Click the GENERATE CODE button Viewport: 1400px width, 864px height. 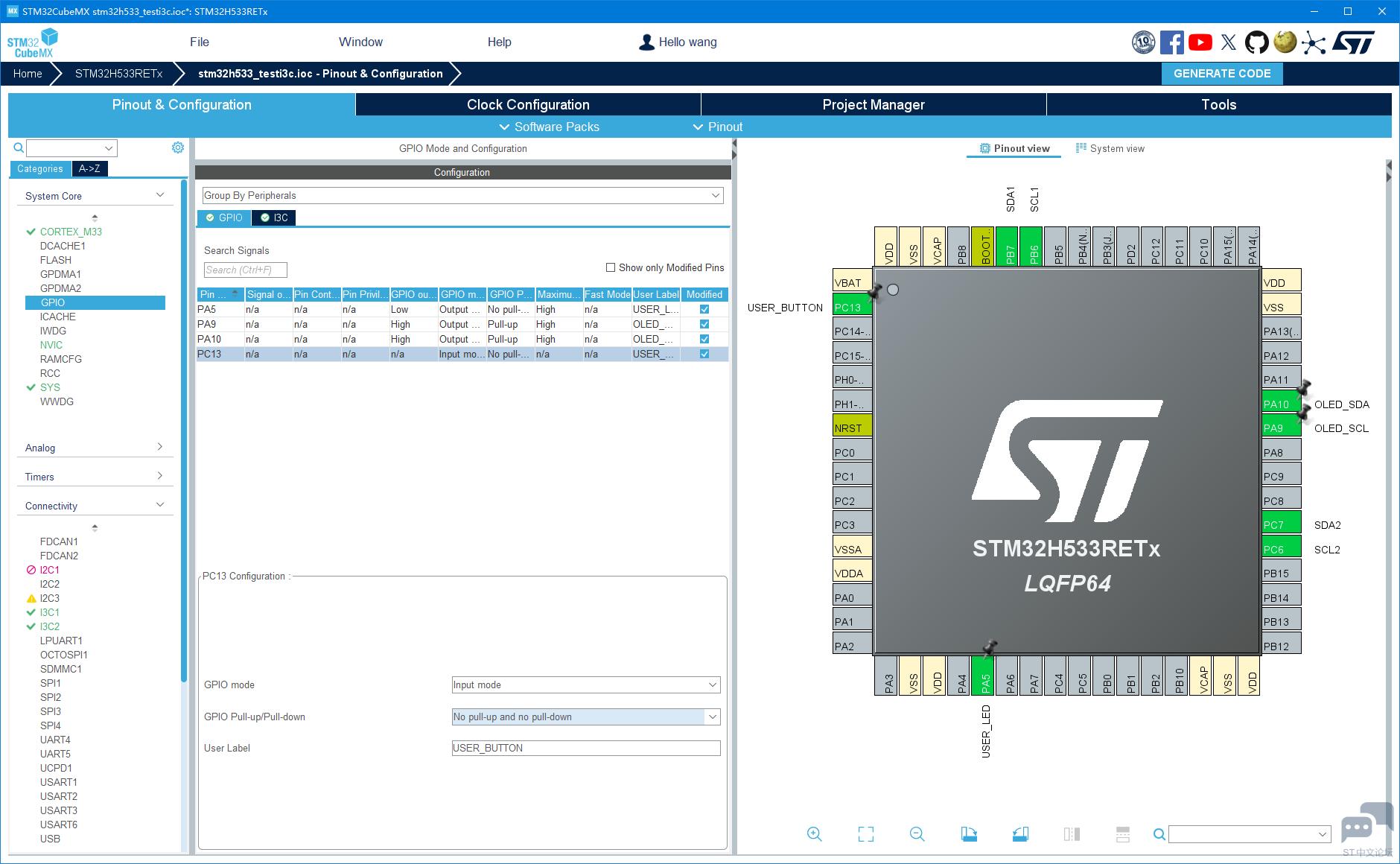tap(1222, 74)
